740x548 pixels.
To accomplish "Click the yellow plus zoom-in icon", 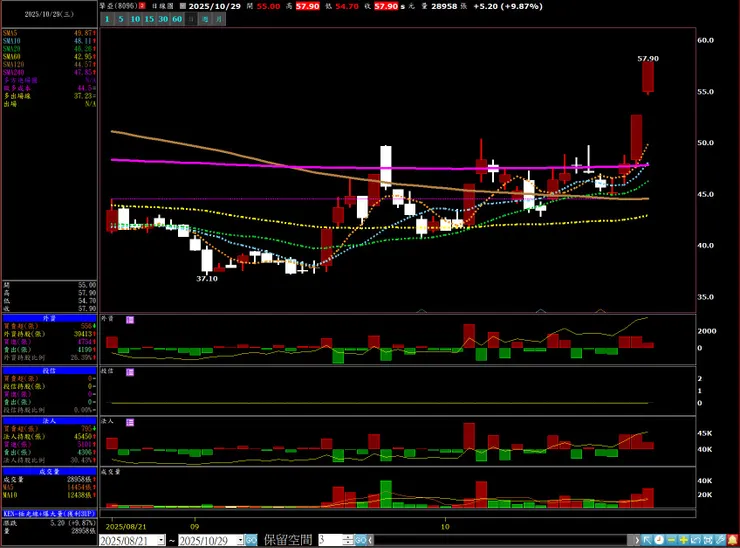I will coord(683,540).
